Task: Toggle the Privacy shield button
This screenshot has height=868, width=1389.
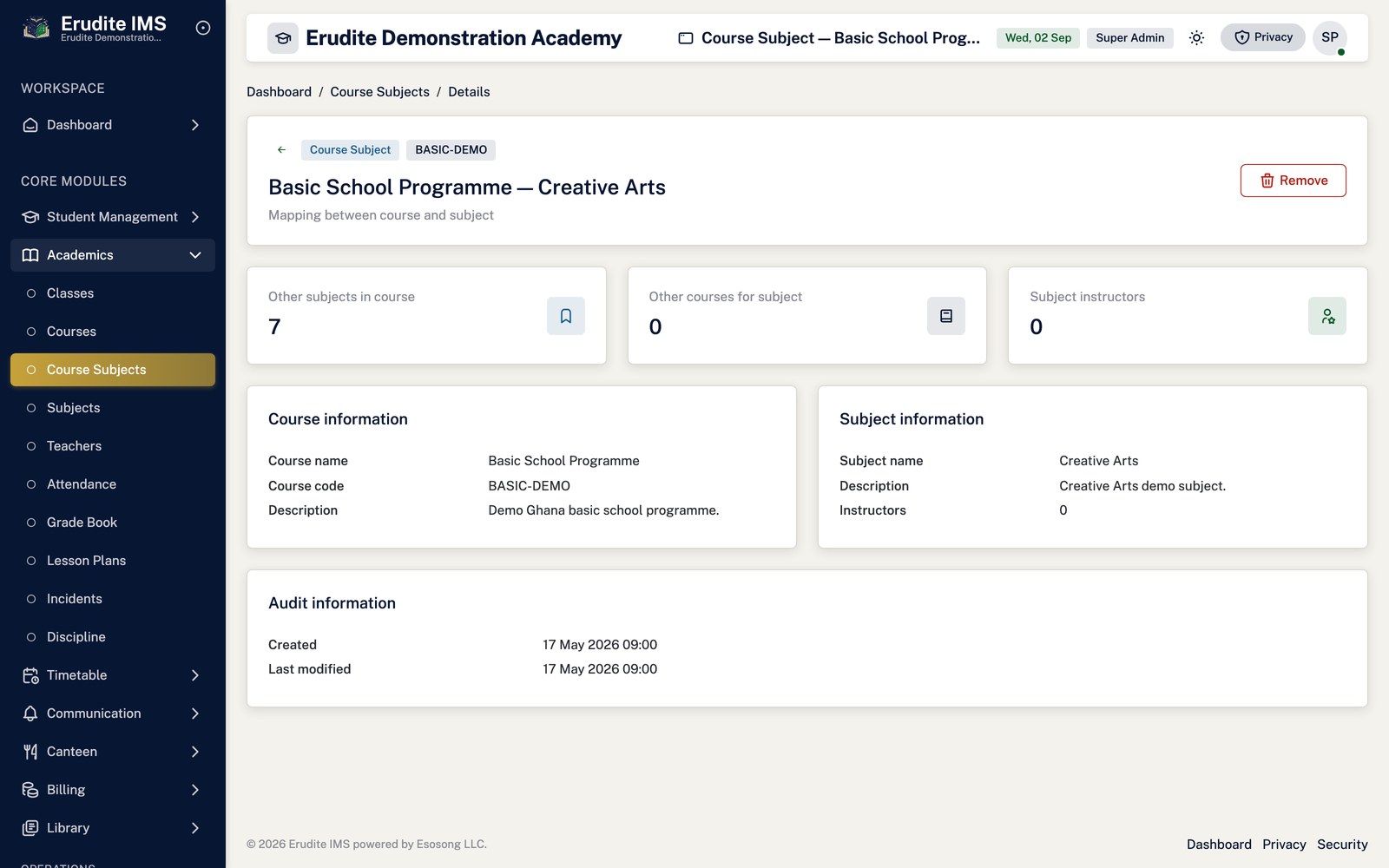Action: [x=1262, y=37]
